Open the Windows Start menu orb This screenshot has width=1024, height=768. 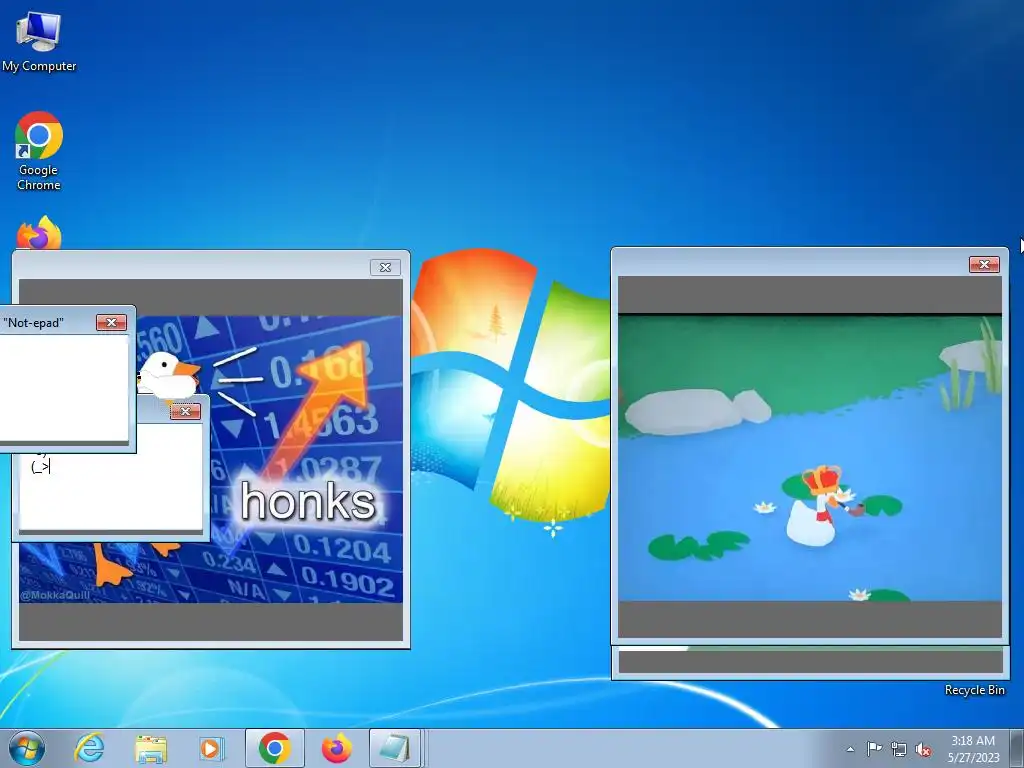(27, 748)
